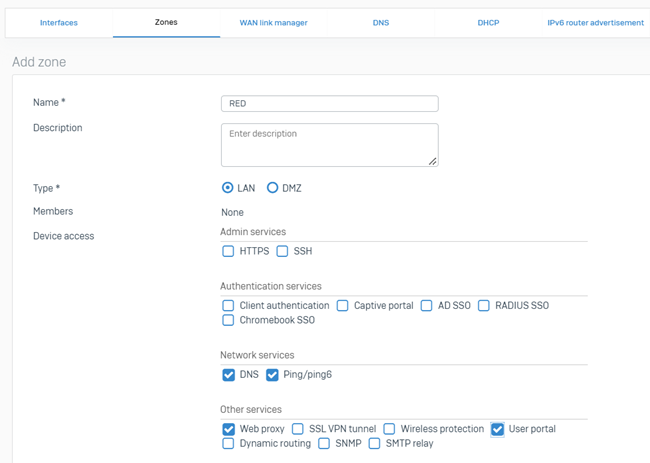
Task: Check the Client authentication box
Action: coord(228,305)
